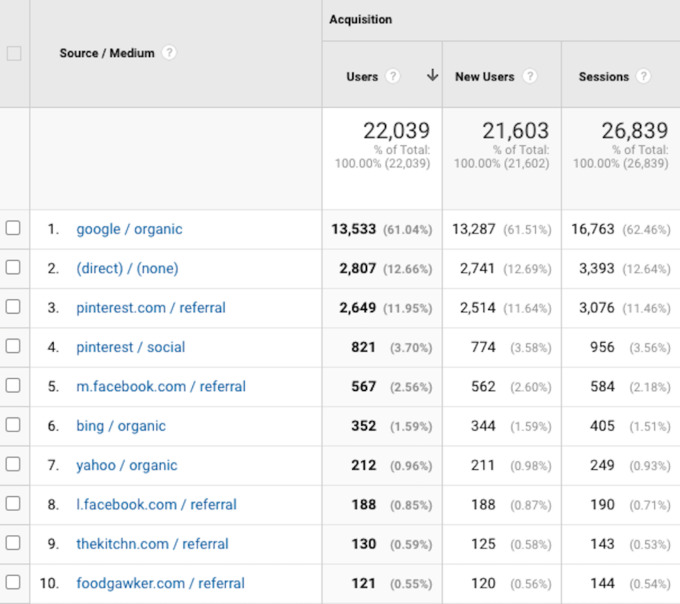Select total new users value 21,603

click(516, 131)
